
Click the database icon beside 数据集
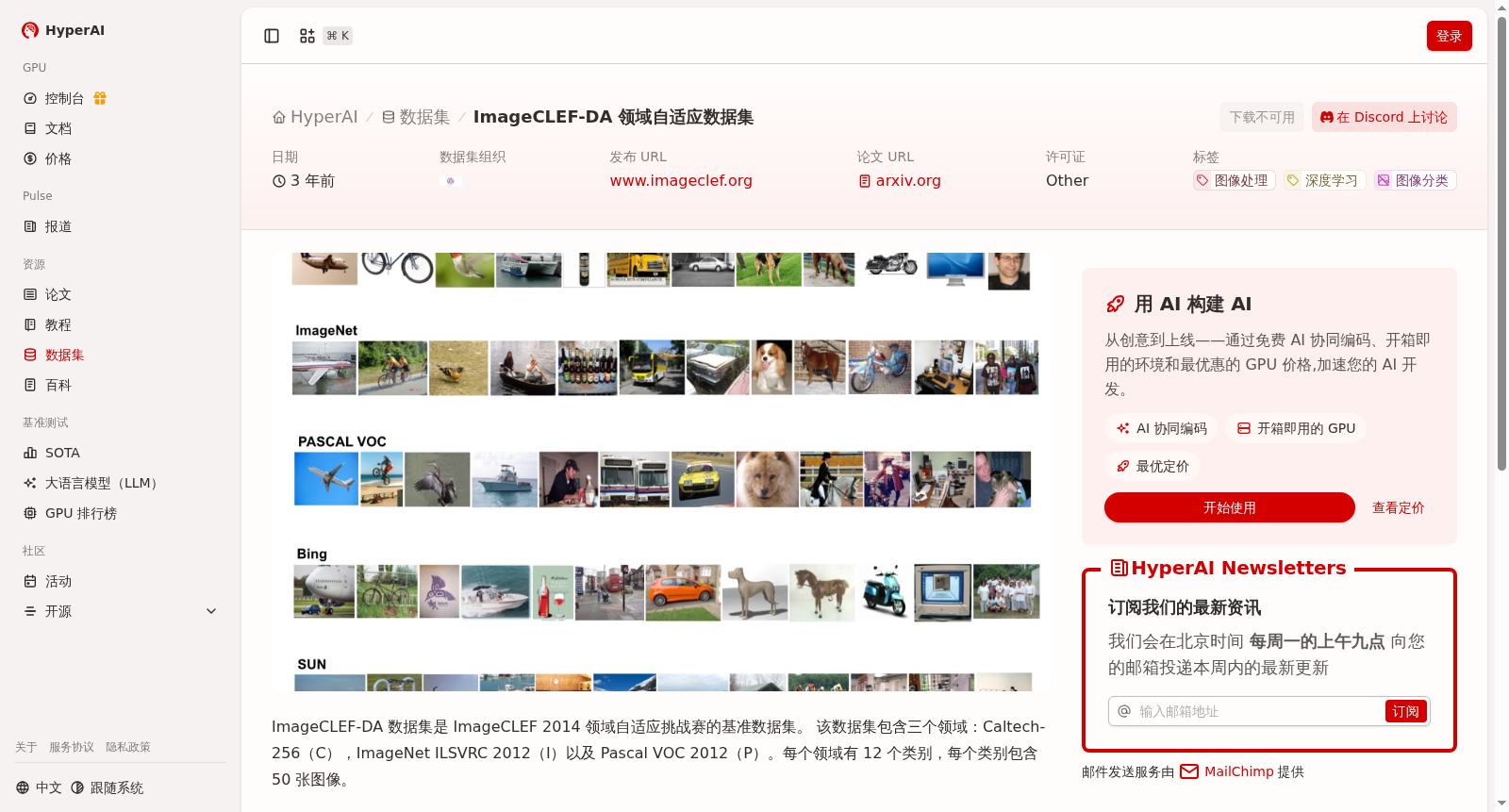30,355
